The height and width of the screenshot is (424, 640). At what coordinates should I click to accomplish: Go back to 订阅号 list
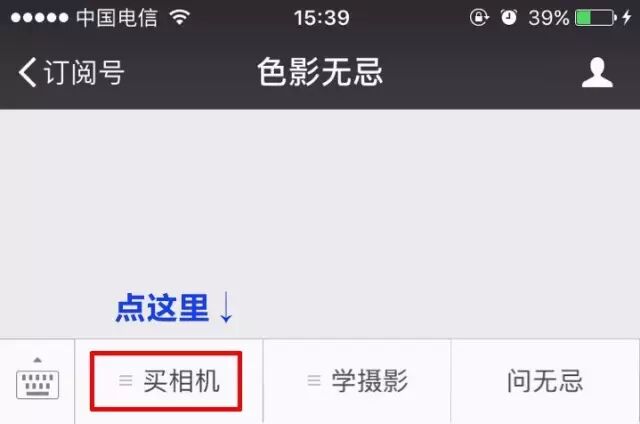[x=84, y=73]
